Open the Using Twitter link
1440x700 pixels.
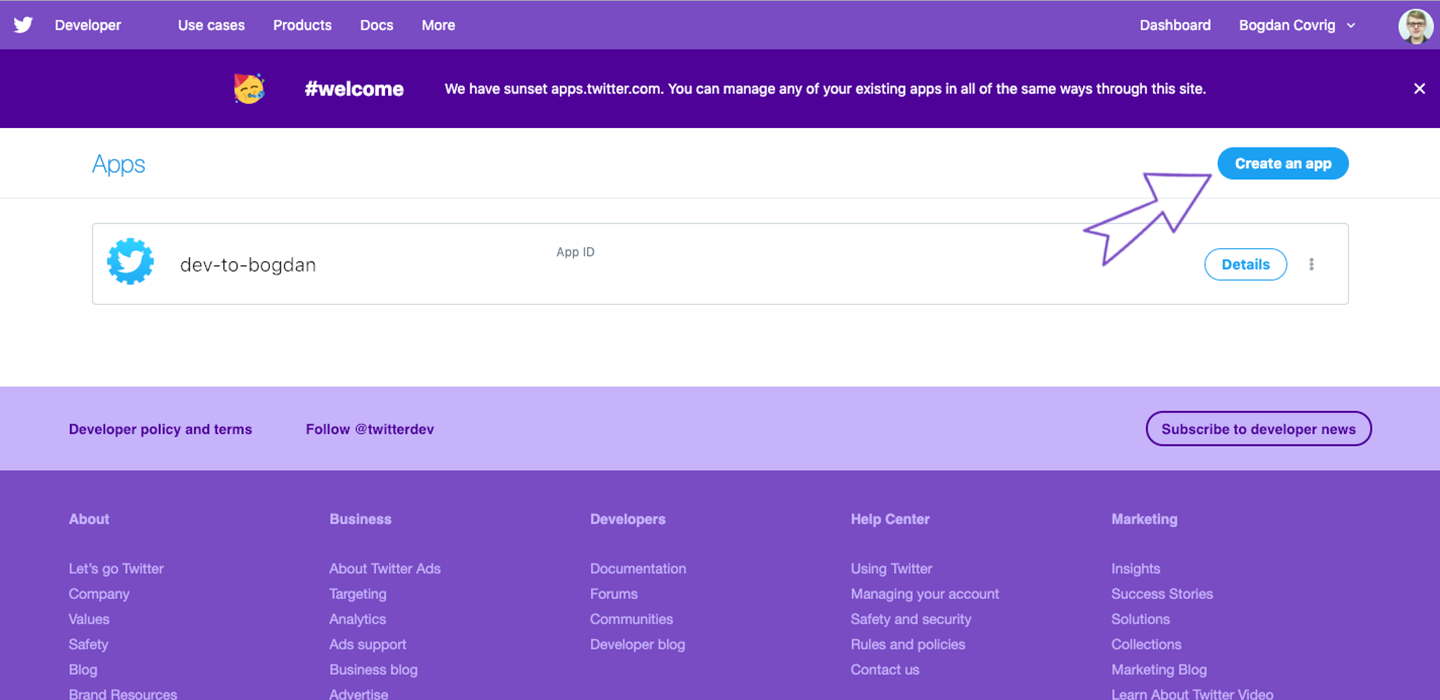click(x=892, y=568)
